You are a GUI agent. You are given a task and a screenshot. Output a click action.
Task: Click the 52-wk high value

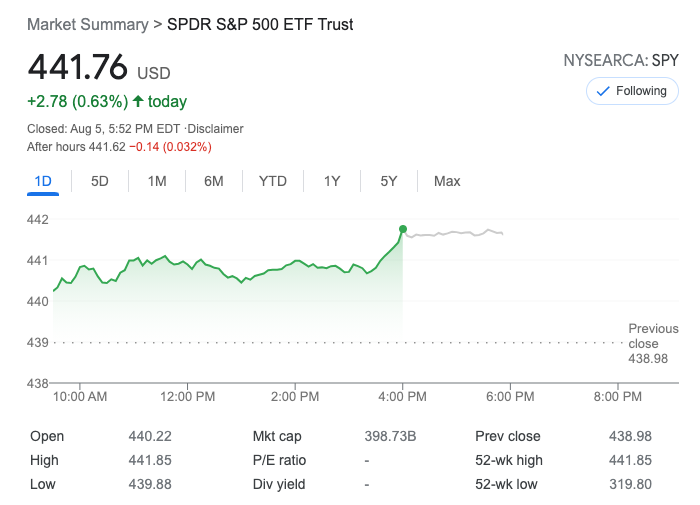point(630,460)
